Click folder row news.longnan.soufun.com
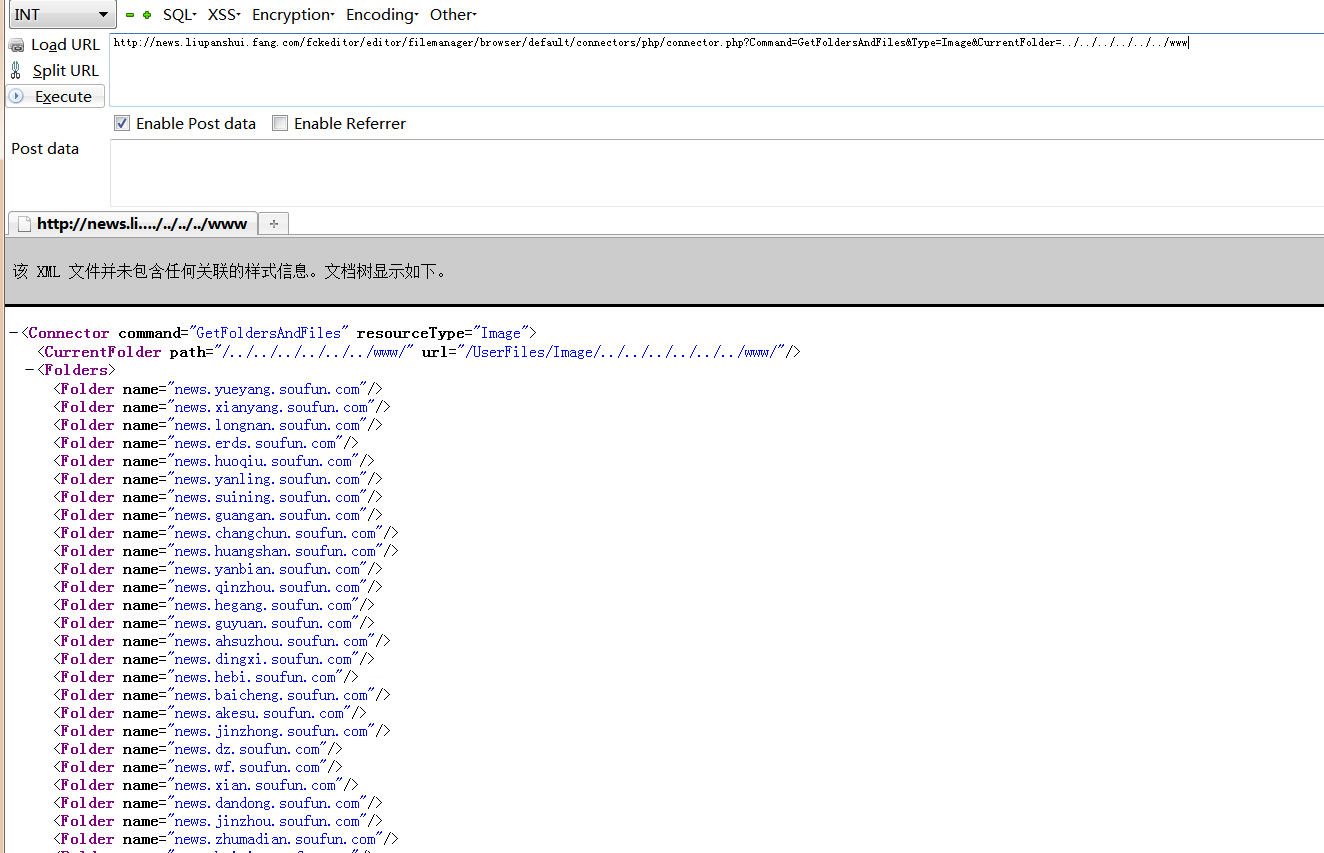This screenshot has width=1324, height=853. coord(218,425)
